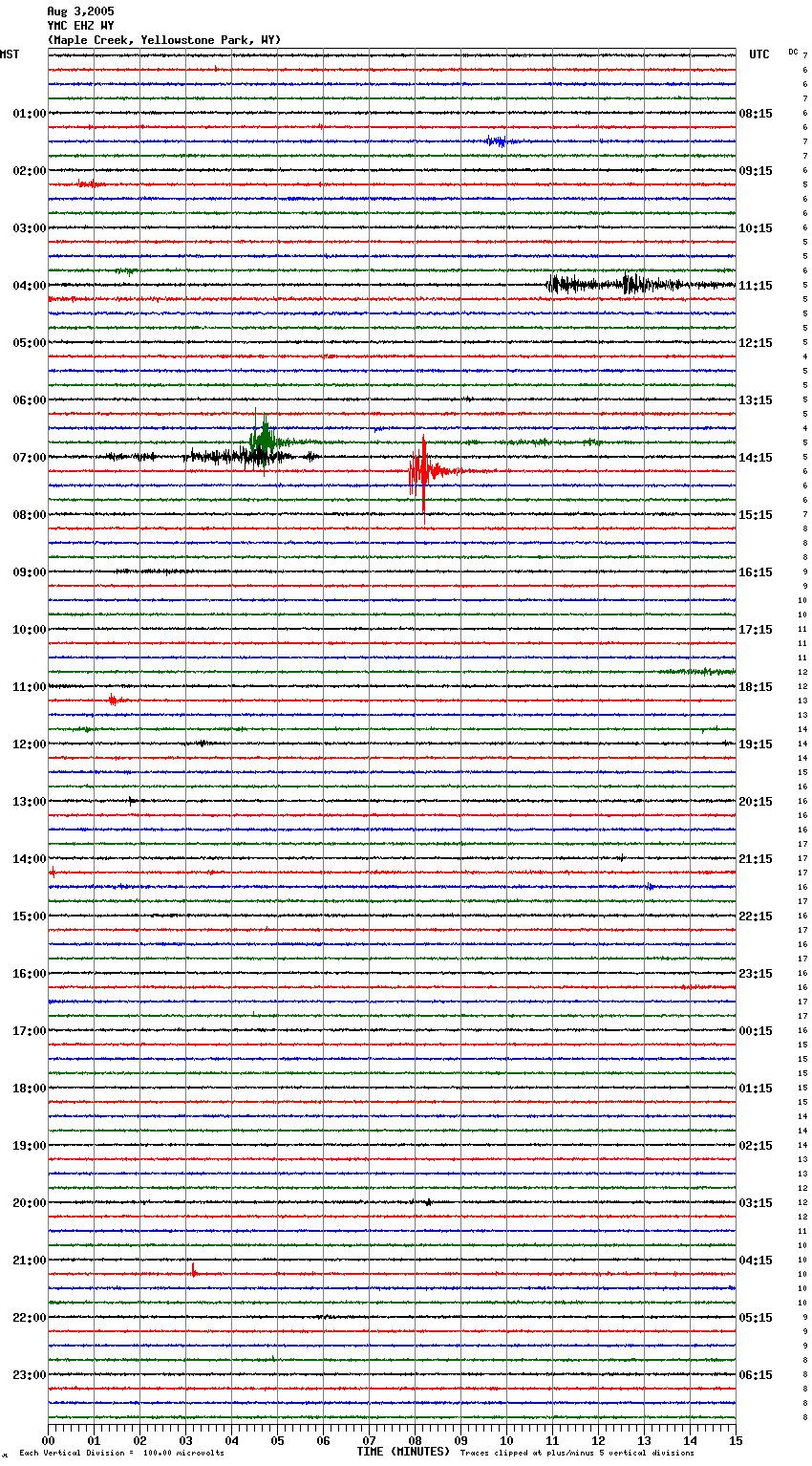Click the MST time label '01:00'
Screen dimensions: 812x1466
30,114
